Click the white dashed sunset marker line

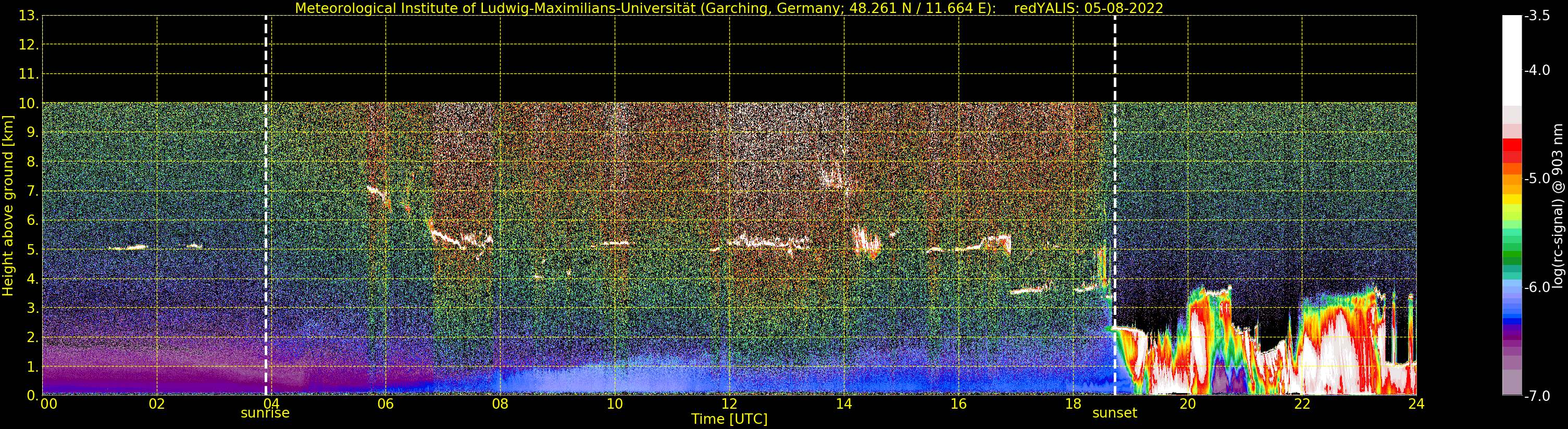(x=1115, y=206)
